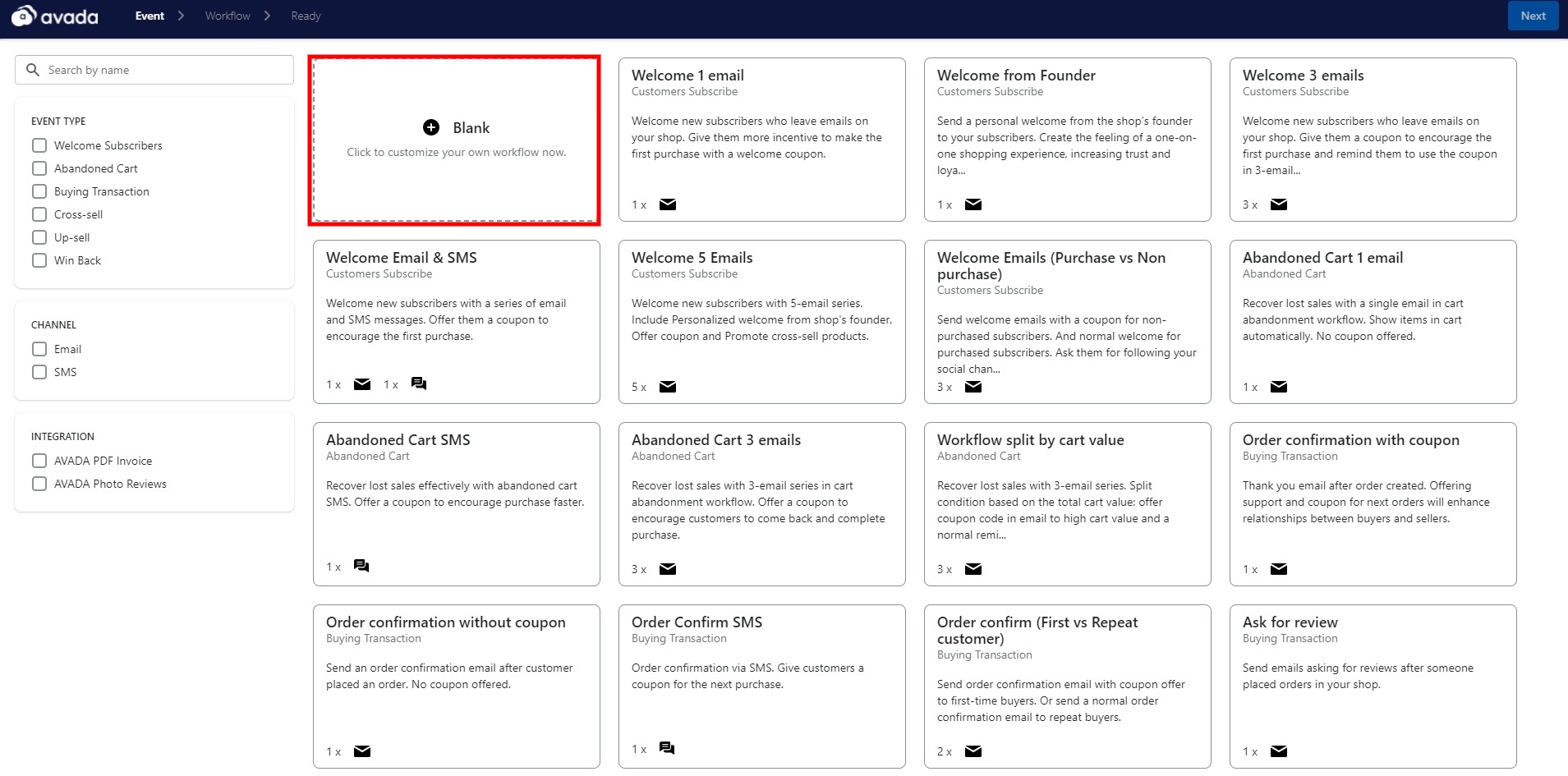Click the envelope icon on Welcome 5 Emails card
The width and height of the screenshot is (1568, 776).
click(668, 387)
